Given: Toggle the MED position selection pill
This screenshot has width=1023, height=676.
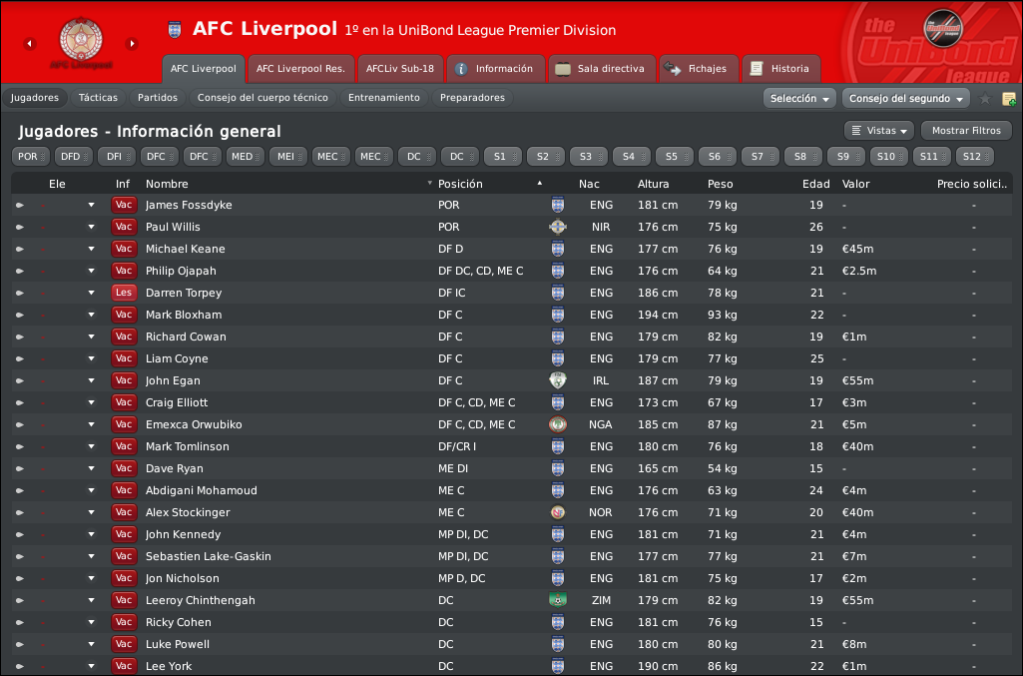Looking at the screenshot, I should pos(245,157).
